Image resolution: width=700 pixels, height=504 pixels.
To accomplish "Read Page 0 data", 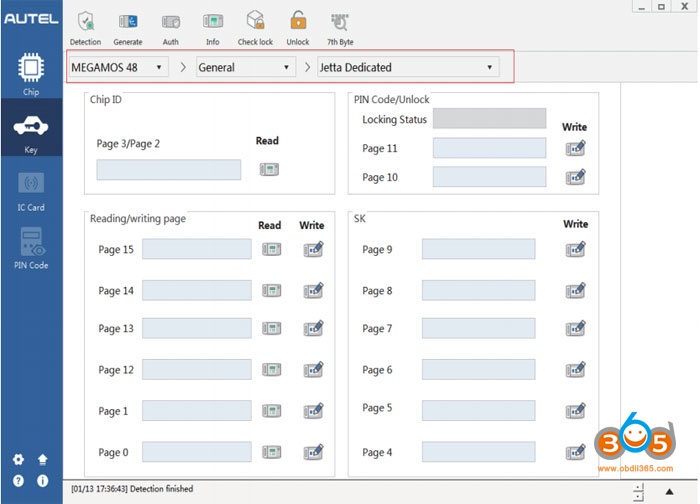I will pos(271,452).
